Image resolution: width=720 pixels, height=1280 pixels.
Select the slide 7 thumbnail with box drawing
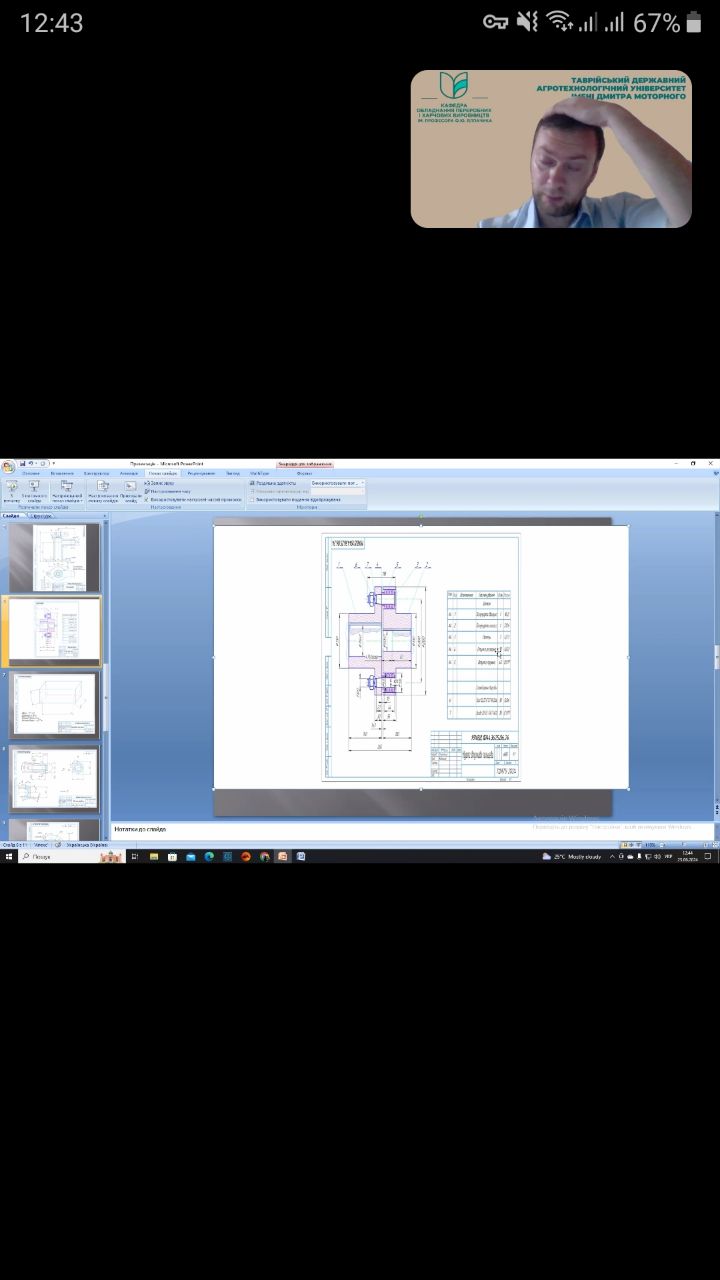click(x=55, y=705)
